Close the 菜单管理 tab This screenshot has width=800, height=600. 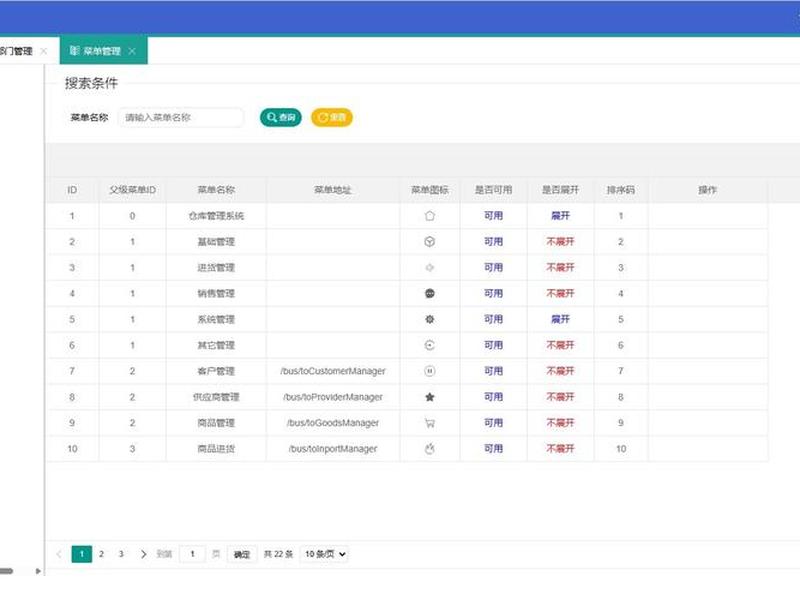click(x=132, y=51)
